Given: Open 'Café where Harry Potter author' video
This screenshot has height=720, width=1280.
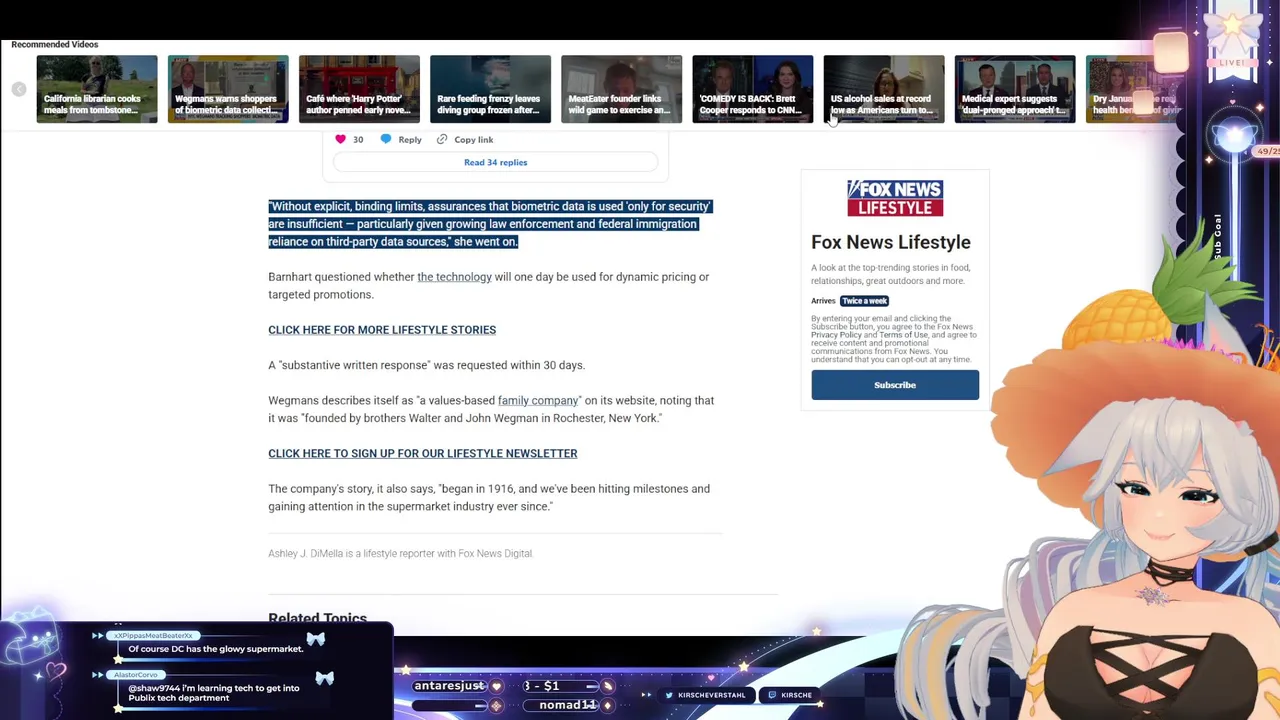Looking at the screenshot, I should (359, 89).
